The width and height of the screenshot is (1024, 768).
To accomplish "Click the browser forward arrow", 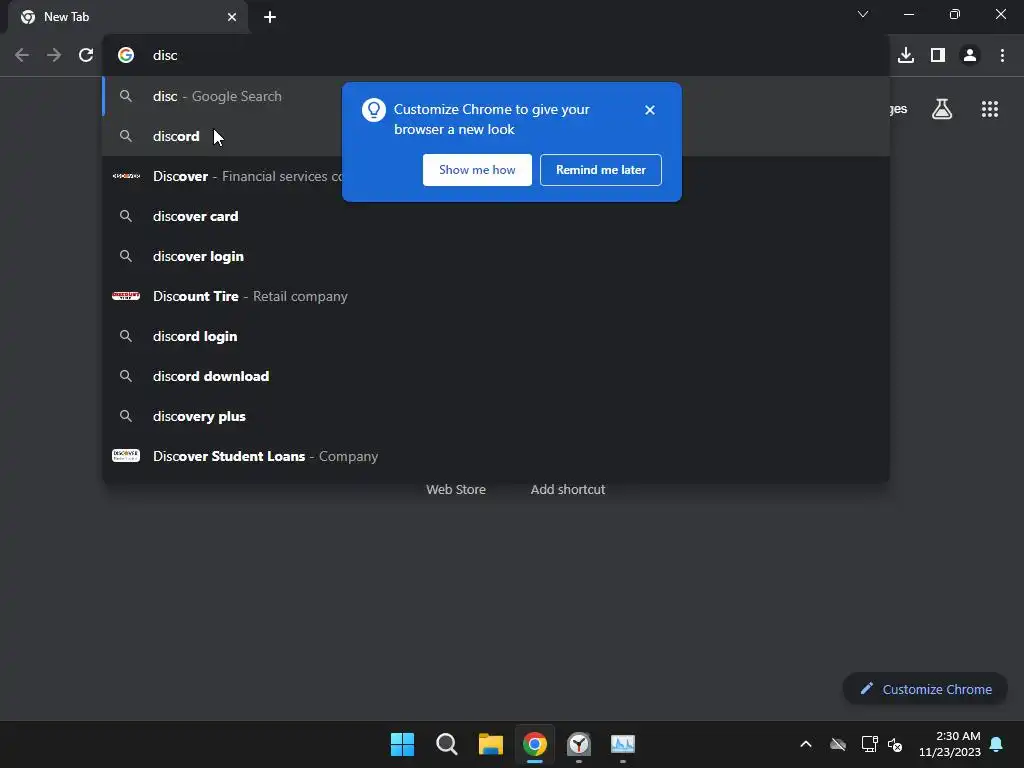I will 54,55.
